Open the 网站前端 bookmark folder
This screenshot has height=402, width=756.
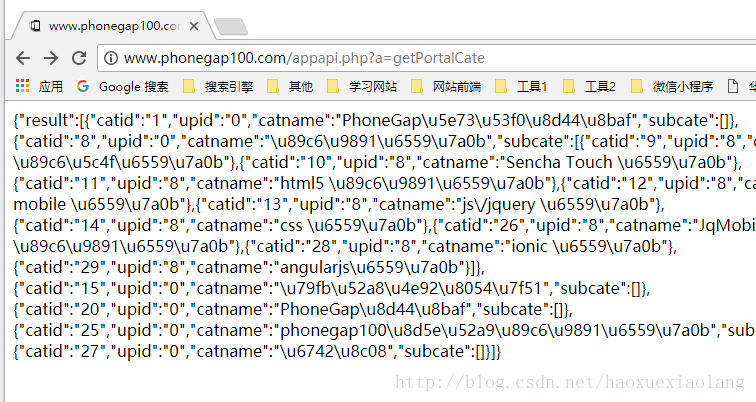coord(446,86)
